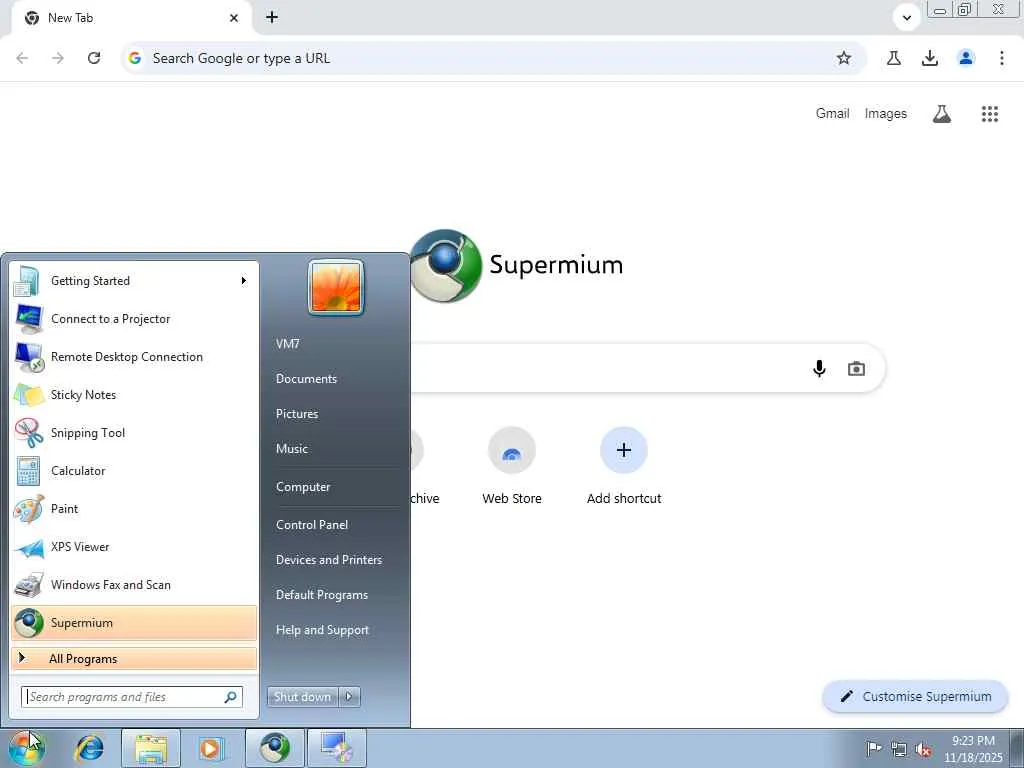1024x768 pixels.
Task: Open Computer from the Start menu
Action: [x=303, y=487]
